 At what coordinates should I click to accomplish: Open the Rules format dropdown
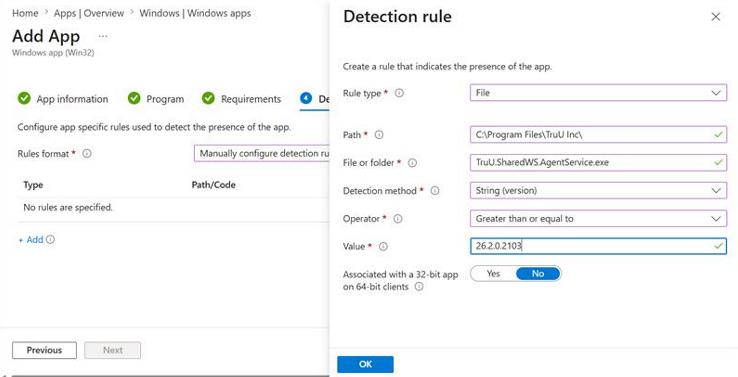[x=262, y=153]
